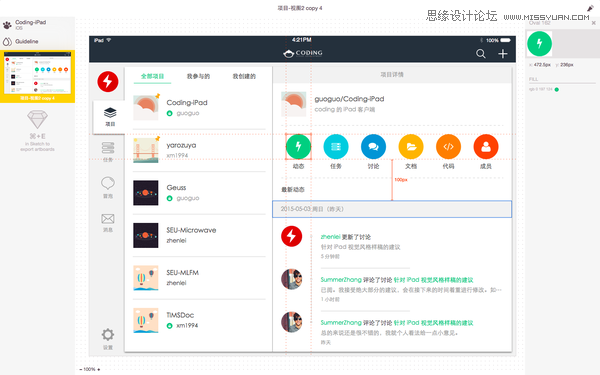Click the Coding-iPad project sunset thumbnail
Screen dimensions: 600x375
point(146,108)
